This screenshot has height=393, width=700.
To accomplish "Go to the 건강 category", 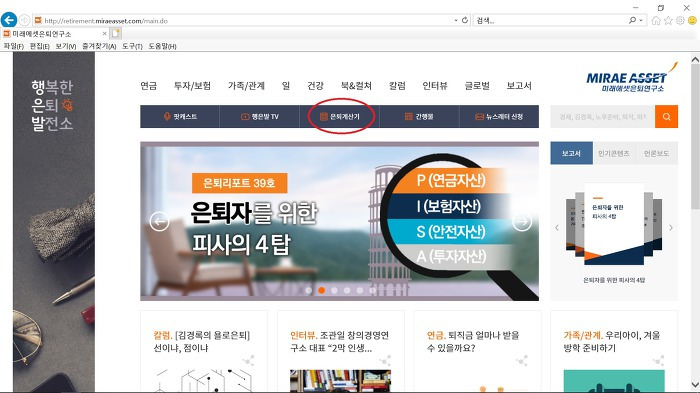I will [315, 85].
